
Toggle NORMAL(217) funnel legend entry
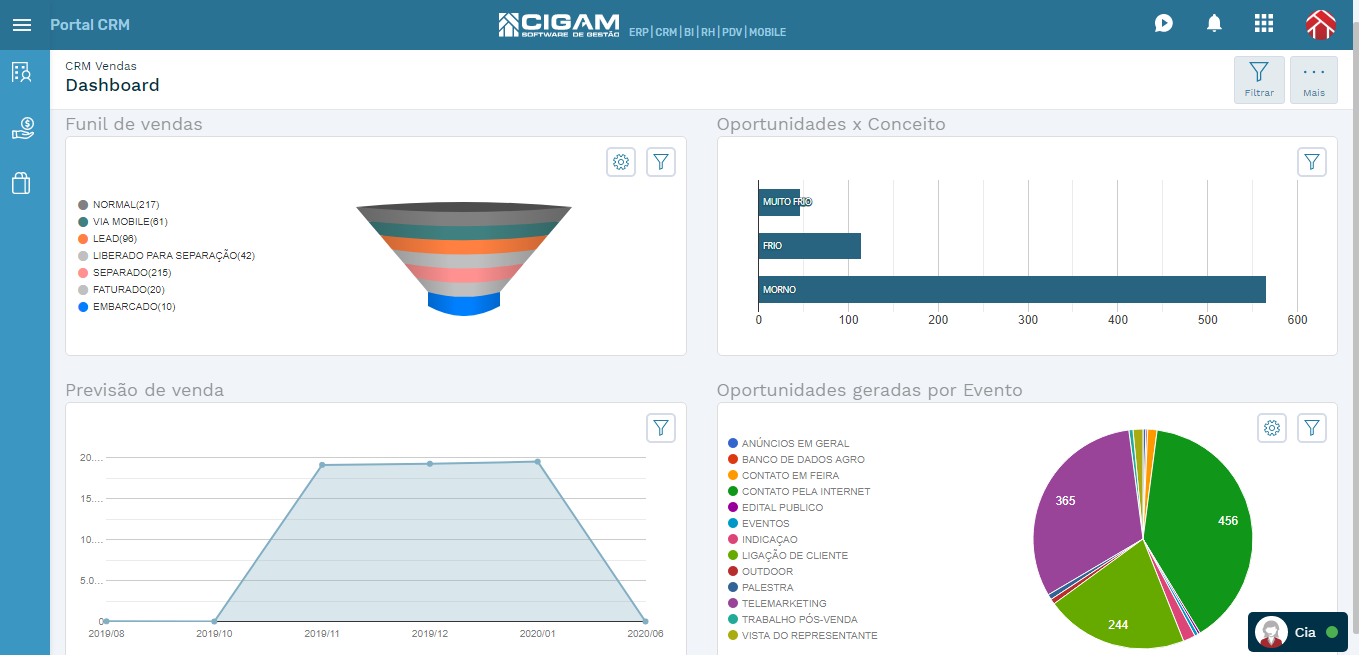[x=119, y=204]
